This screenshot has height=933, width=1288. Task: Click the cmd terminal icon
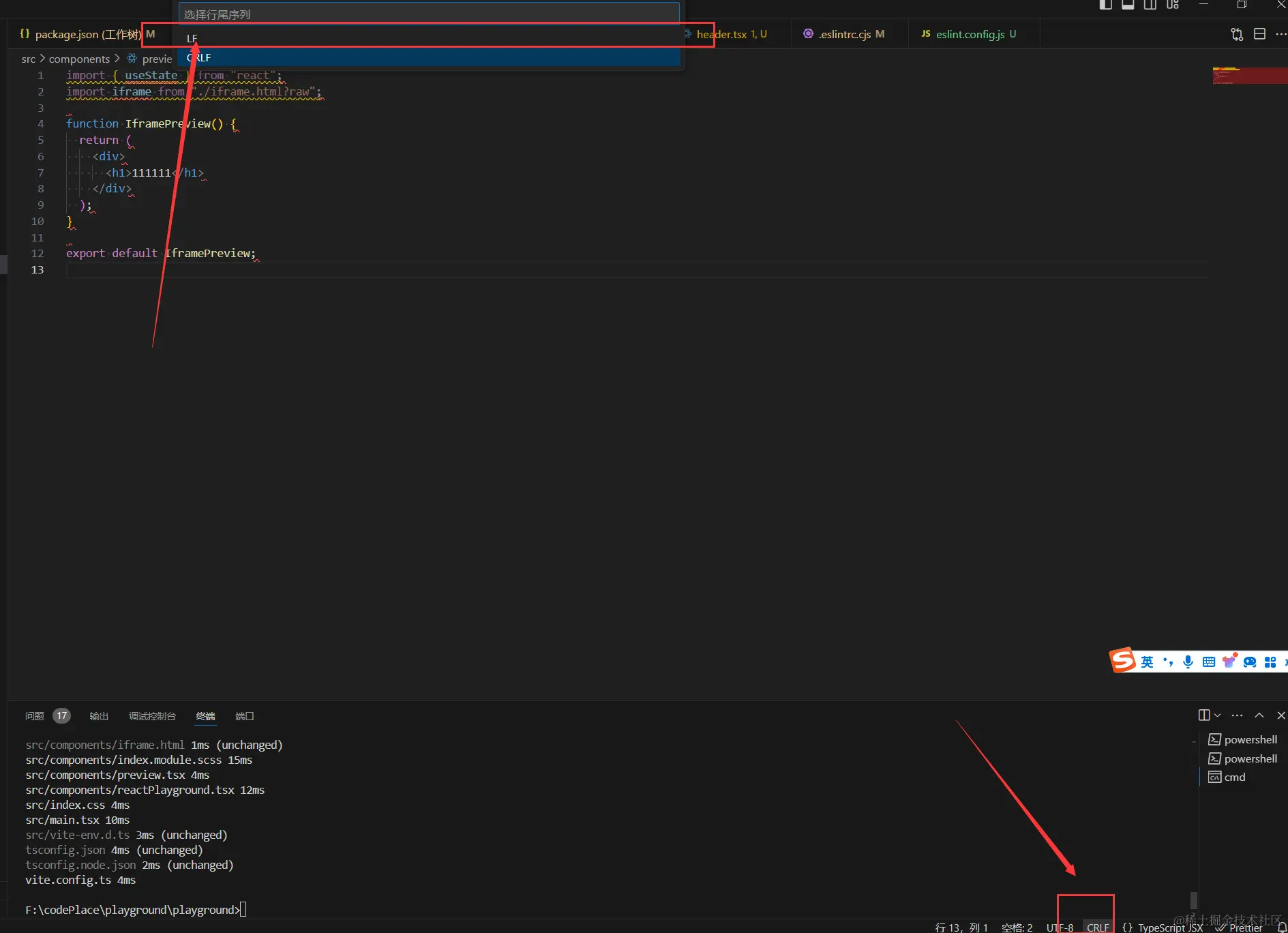(x=1214, y=777)
